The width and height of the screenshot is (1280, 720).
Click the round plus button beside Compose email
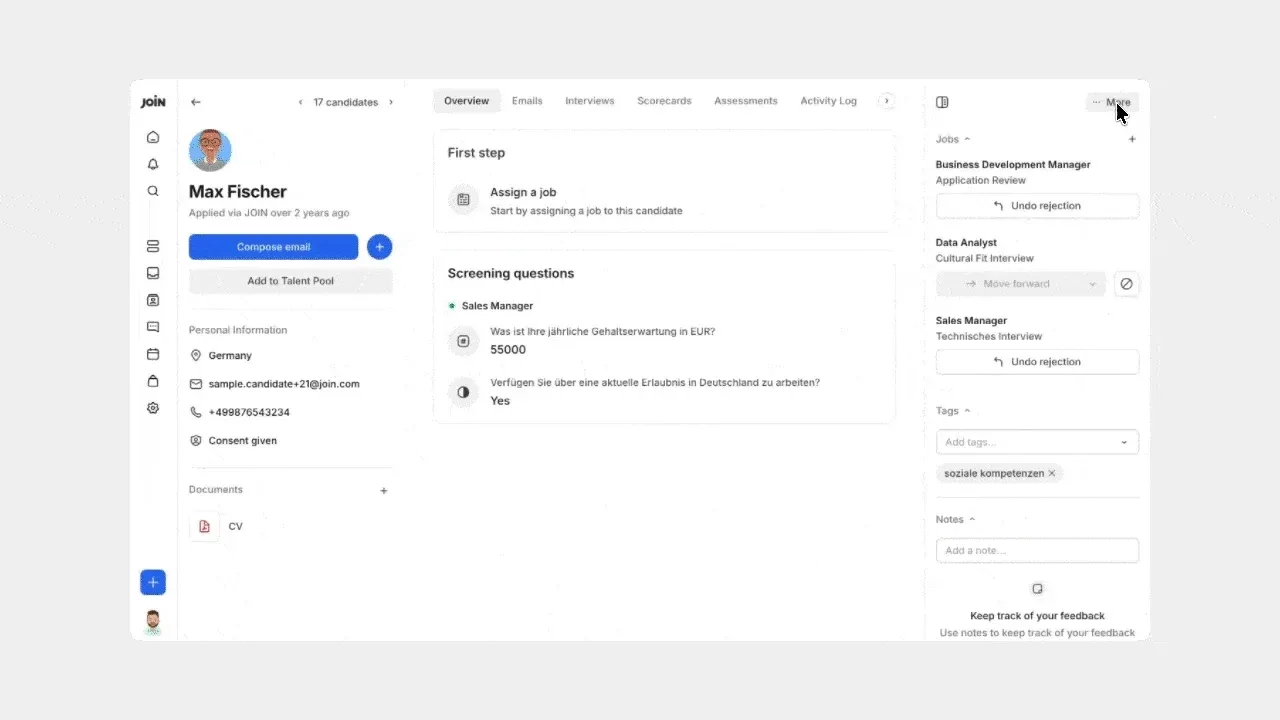tap(380, 247)
